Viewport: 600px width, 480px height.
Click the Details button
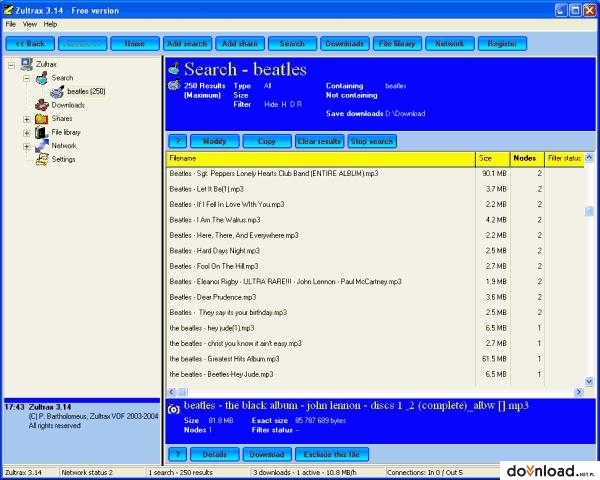pyautogui.click(x=215, y=454)
